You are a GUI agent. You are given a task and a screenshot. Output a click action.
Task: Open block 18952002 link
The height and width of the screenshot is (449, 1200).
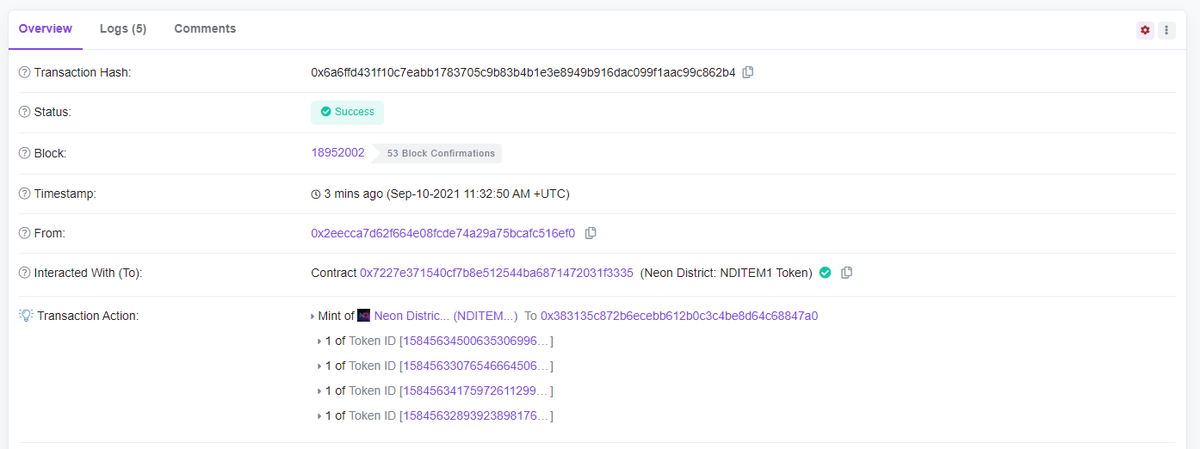click(x=338, y=153)
